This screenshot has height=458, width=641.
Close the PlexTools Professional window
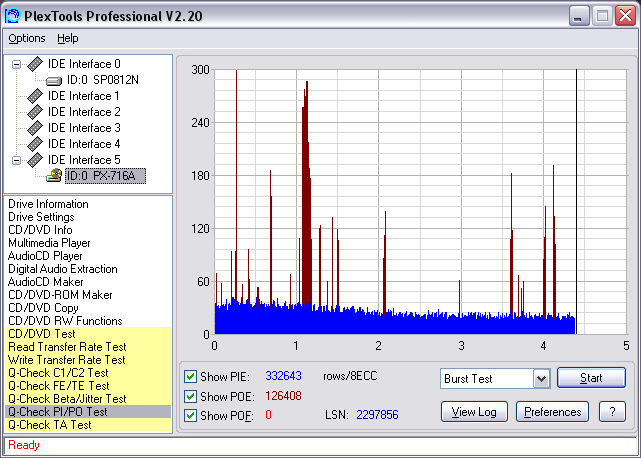click(625, 16)
